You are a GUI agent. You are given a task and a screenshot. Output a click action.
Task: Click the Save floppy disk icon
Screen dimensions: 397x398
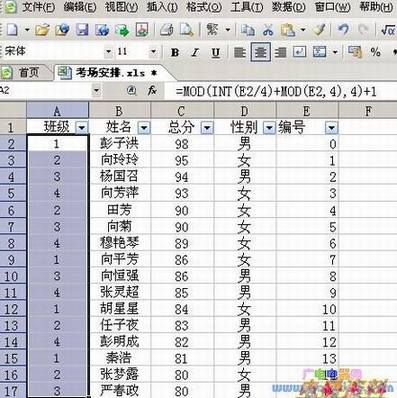[82, 30]
